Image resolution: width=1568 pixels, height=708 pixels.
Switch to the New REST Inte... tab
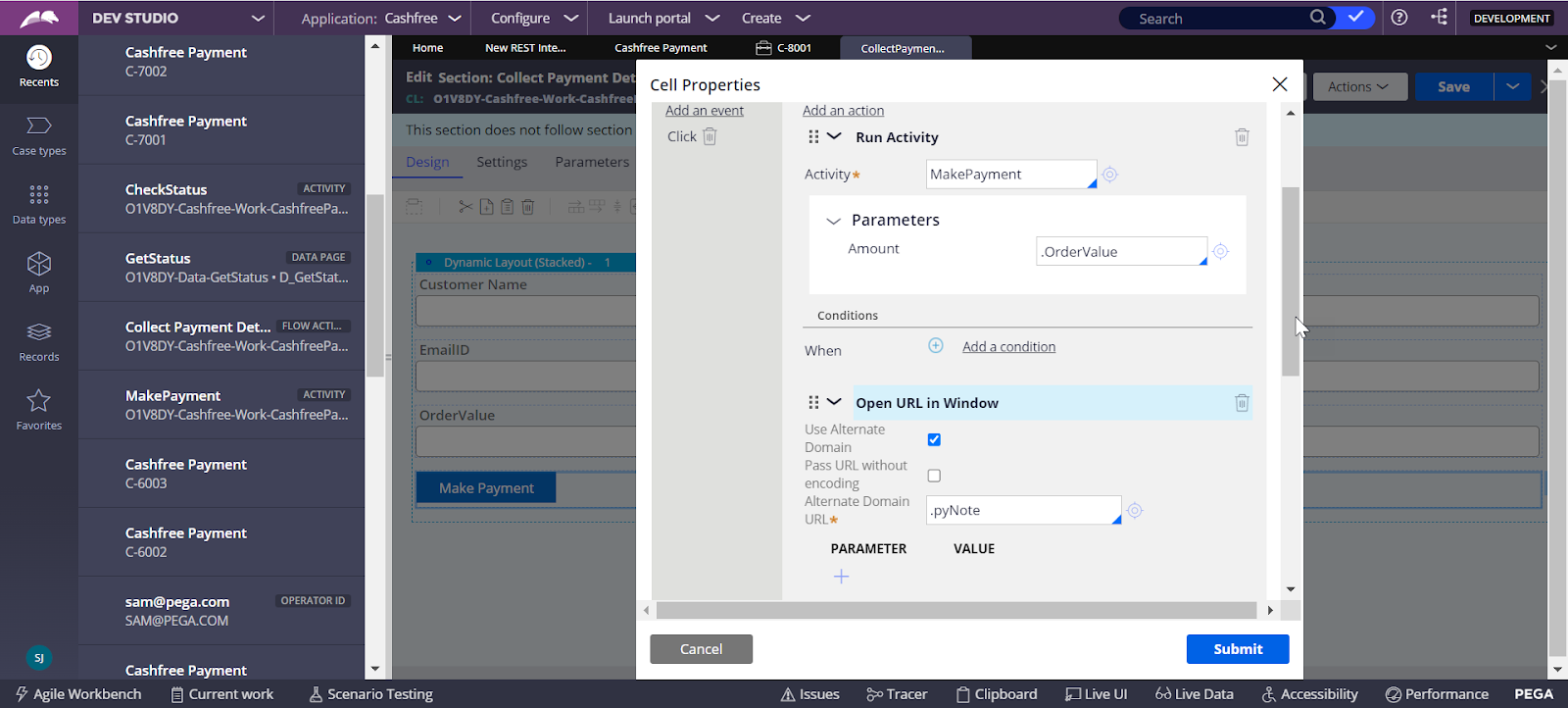click(525, 47)
